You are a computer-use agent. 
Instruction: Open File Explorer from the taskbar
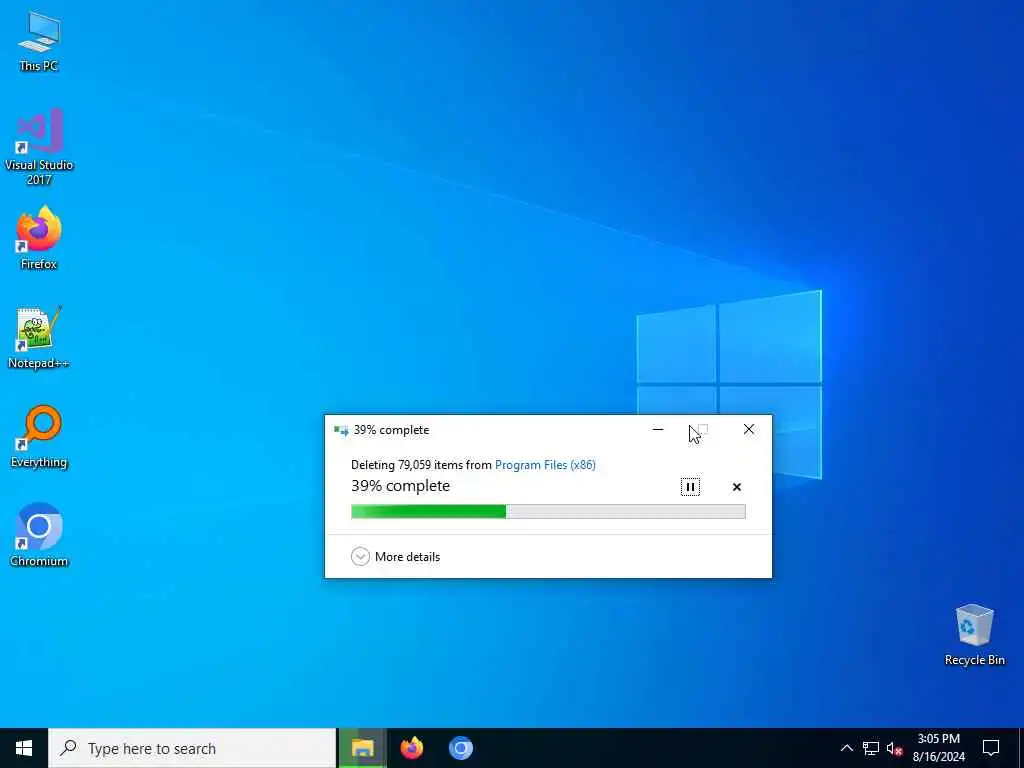tap(362, 748)
